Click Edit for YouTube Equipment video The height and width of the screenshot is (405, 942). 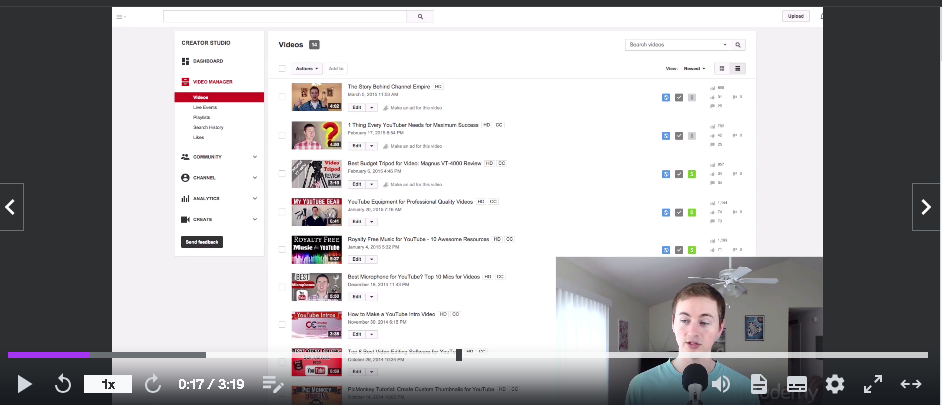pyautogui.click(x=357, y=222)
